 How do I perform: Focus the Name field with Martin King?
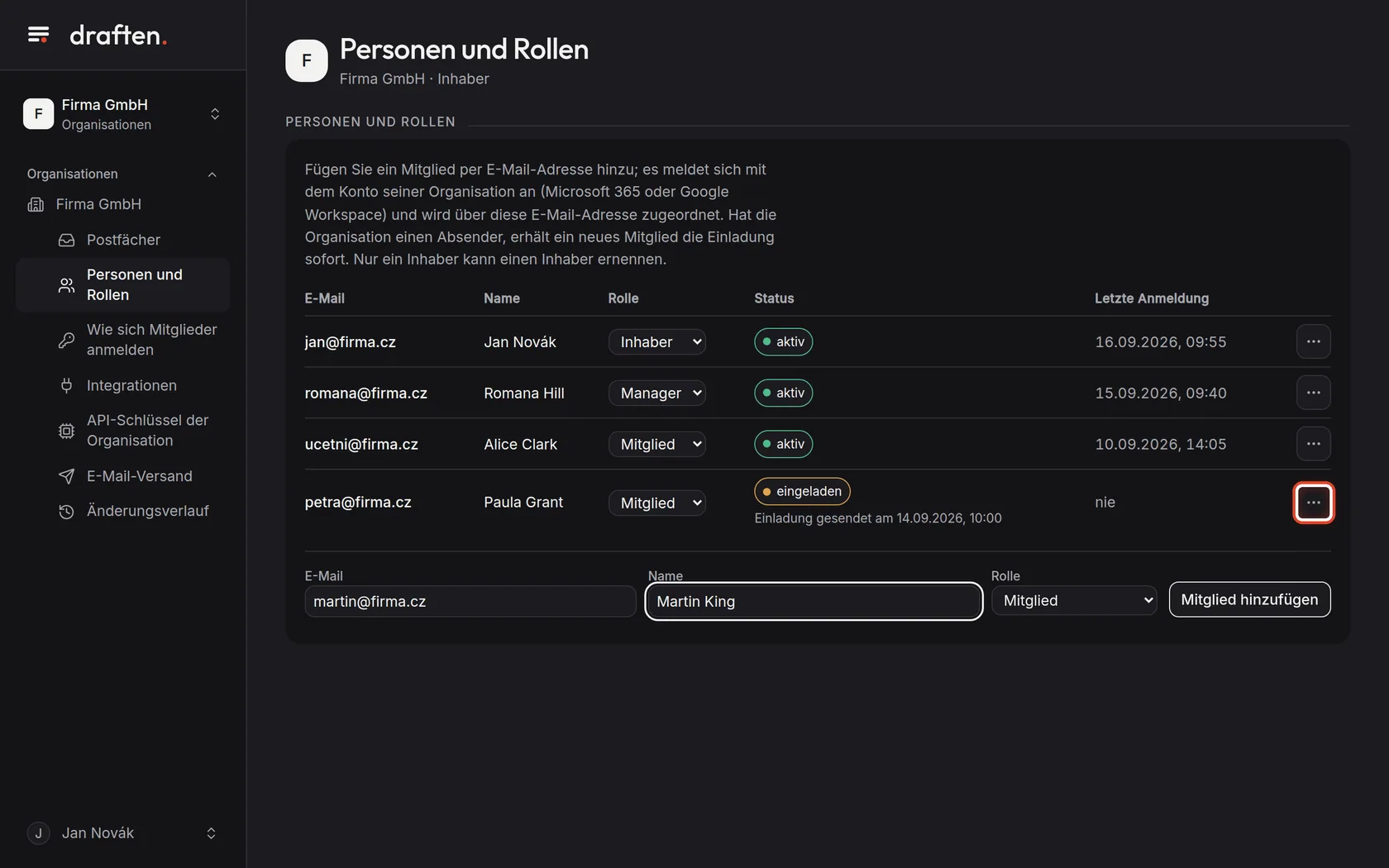[814, 602]
